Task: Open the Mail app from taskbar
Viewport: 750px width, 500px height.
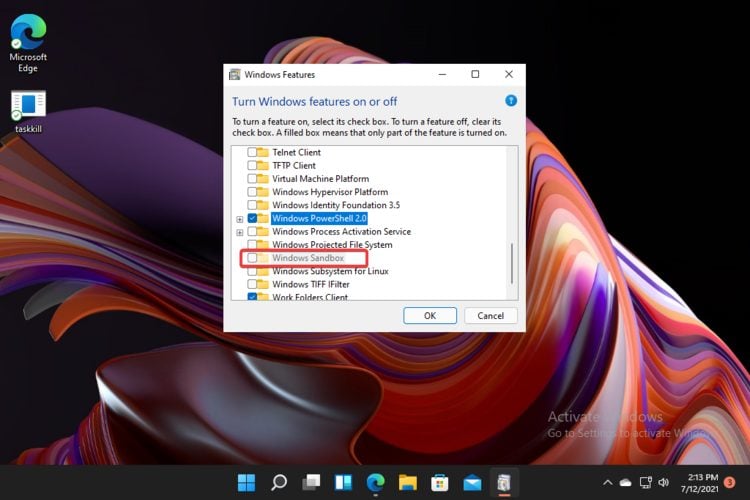Action: point(472,483)
